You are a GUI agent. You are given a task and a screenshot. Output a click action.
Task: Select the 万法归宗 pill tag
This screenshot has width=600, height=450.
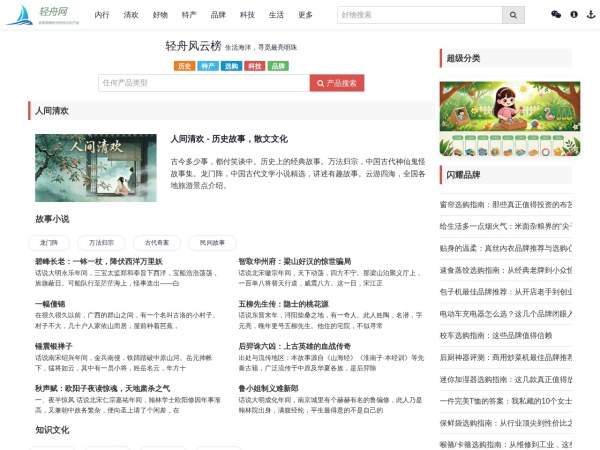(101, 243)
